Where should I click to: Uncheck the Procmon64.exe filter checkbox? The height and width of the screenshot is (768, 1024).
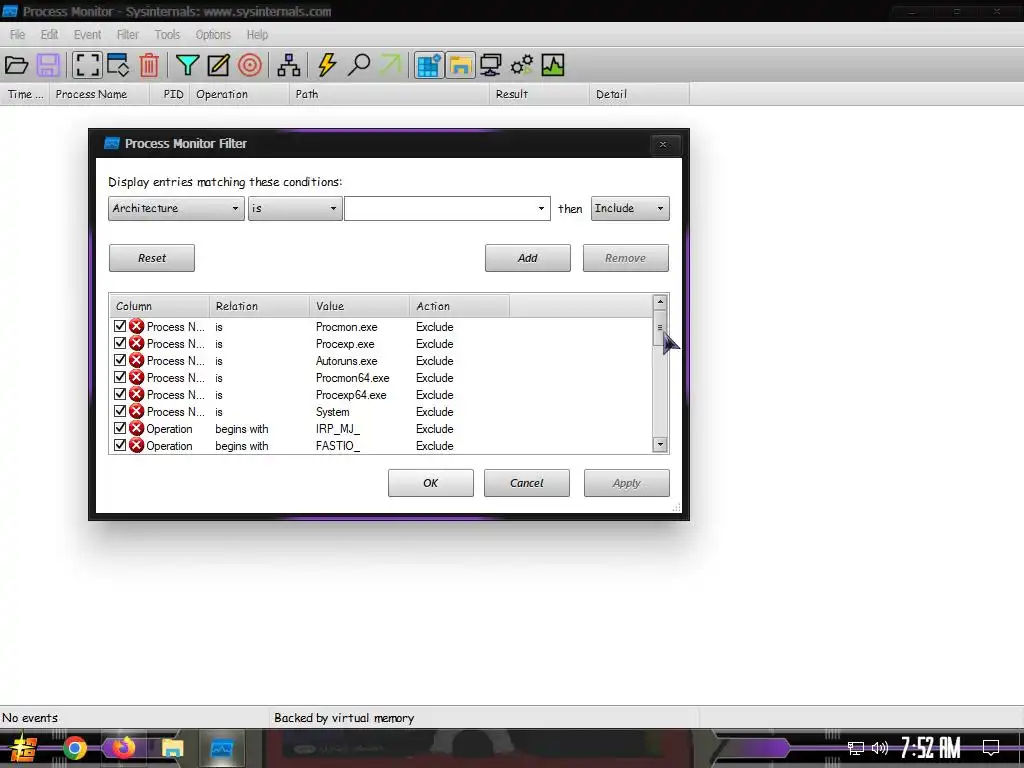pyautogui.click(x=120, y=377)
